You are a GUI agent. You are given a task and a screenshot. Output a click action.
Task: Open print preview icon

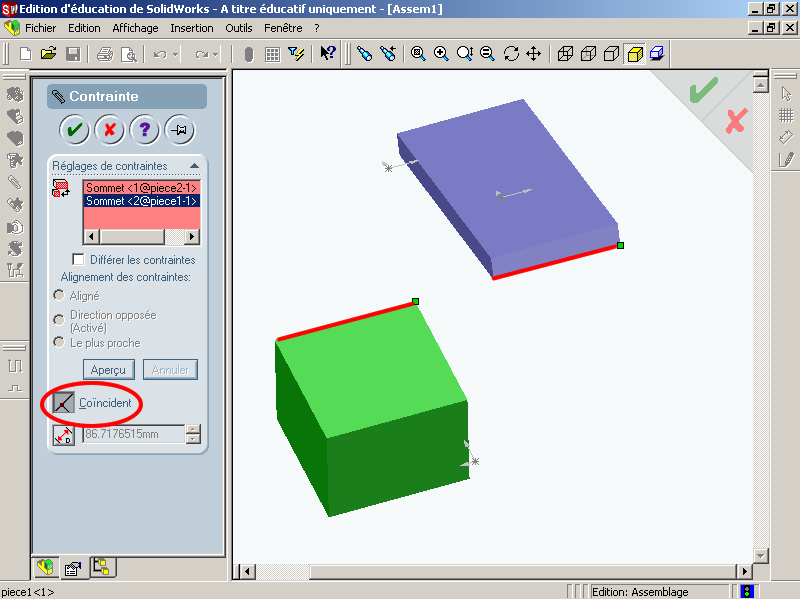(x=129, y=54)
